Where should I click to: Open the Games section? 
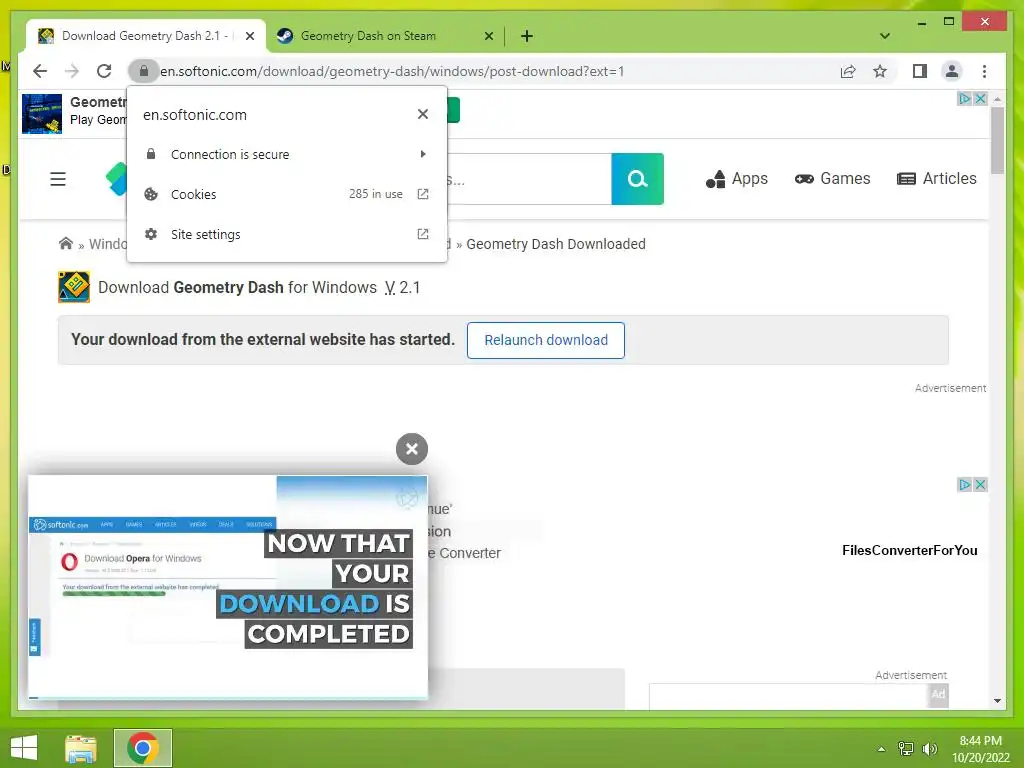coord(832,179)
